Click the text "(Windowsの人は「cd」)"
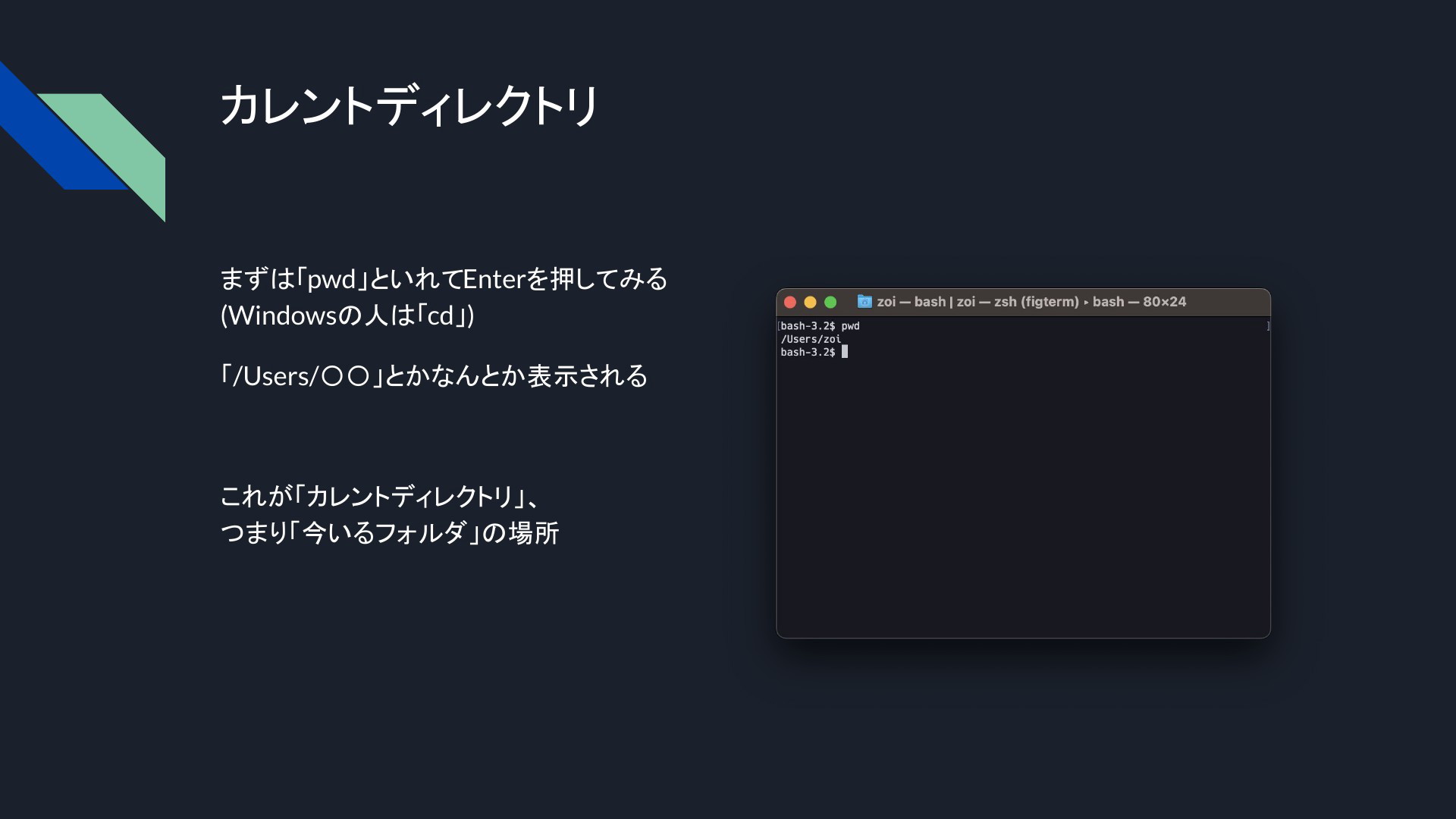The width and height of the screenshot is (1456, 819). 347,315
